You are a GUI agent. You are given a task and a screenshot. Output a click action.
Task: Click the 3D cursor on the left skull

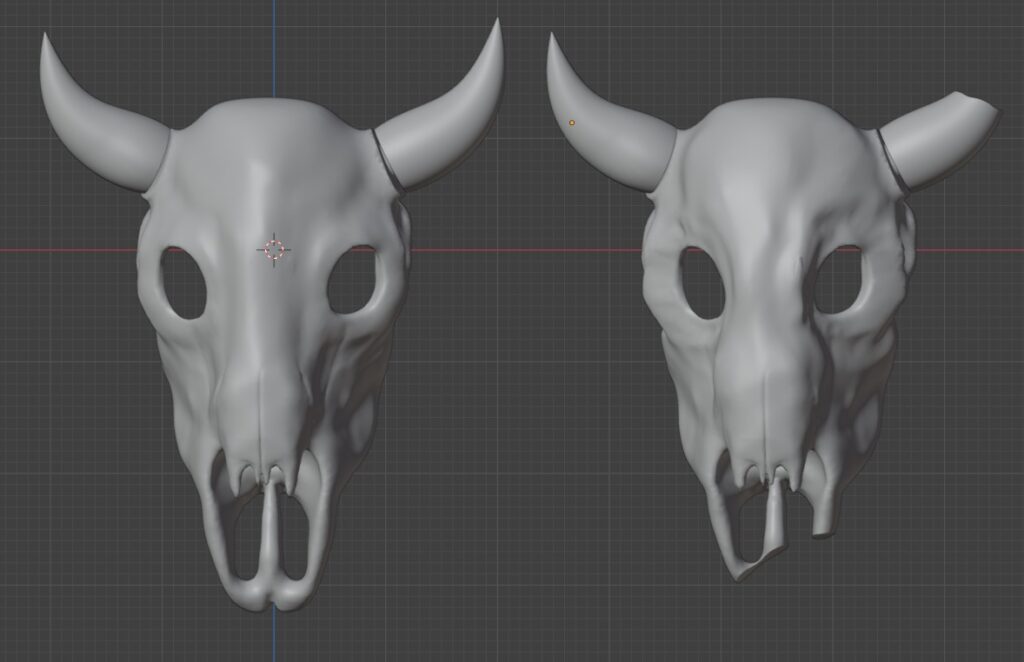(x=274, y=249)
